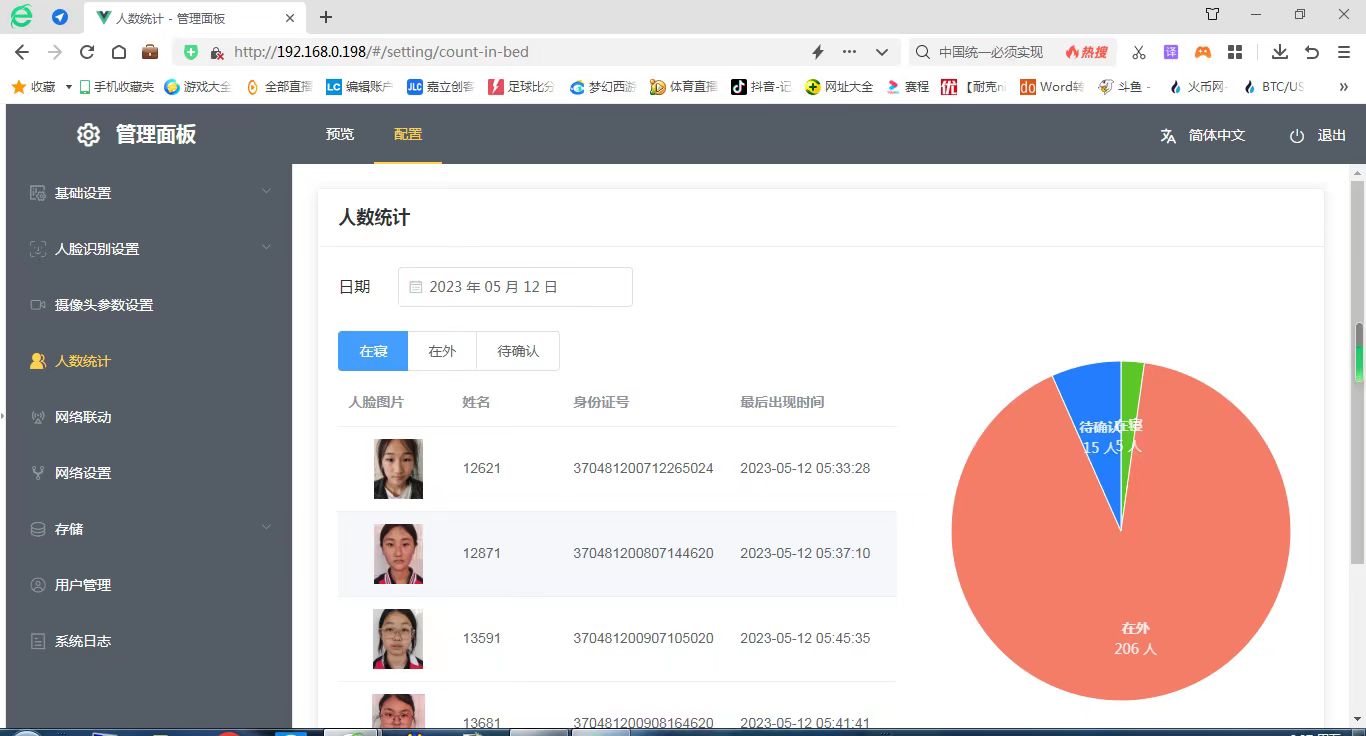Open the 手机收藏夹 bookmark
Viewport: 1366px width, 736px height.
(x=117, y=87)
